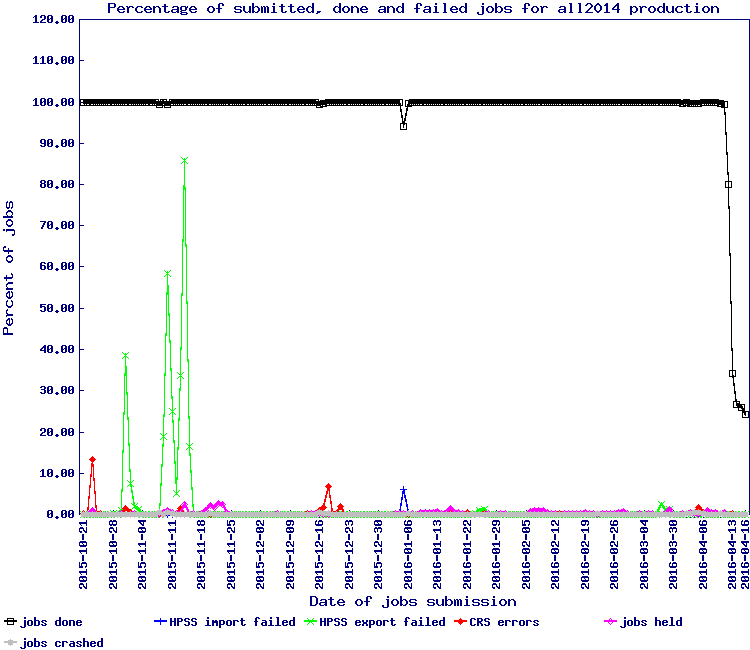Click the jobs done point at 80 percent
Screen dimensions: 750x650
[728, 184]
